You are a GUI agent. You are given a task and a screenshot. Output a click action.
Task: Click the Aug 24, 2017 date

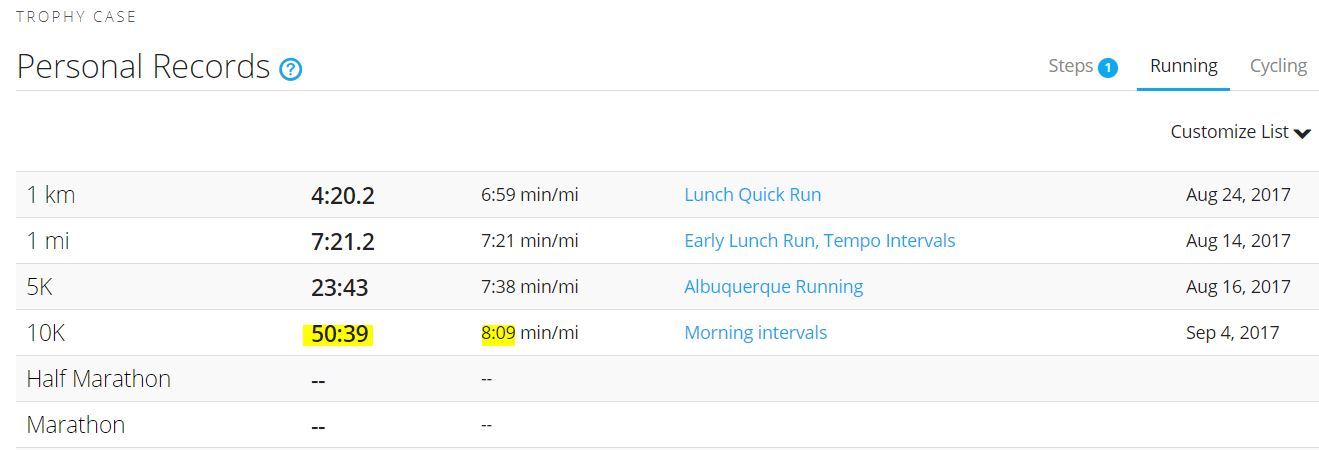click(1238, 195)
